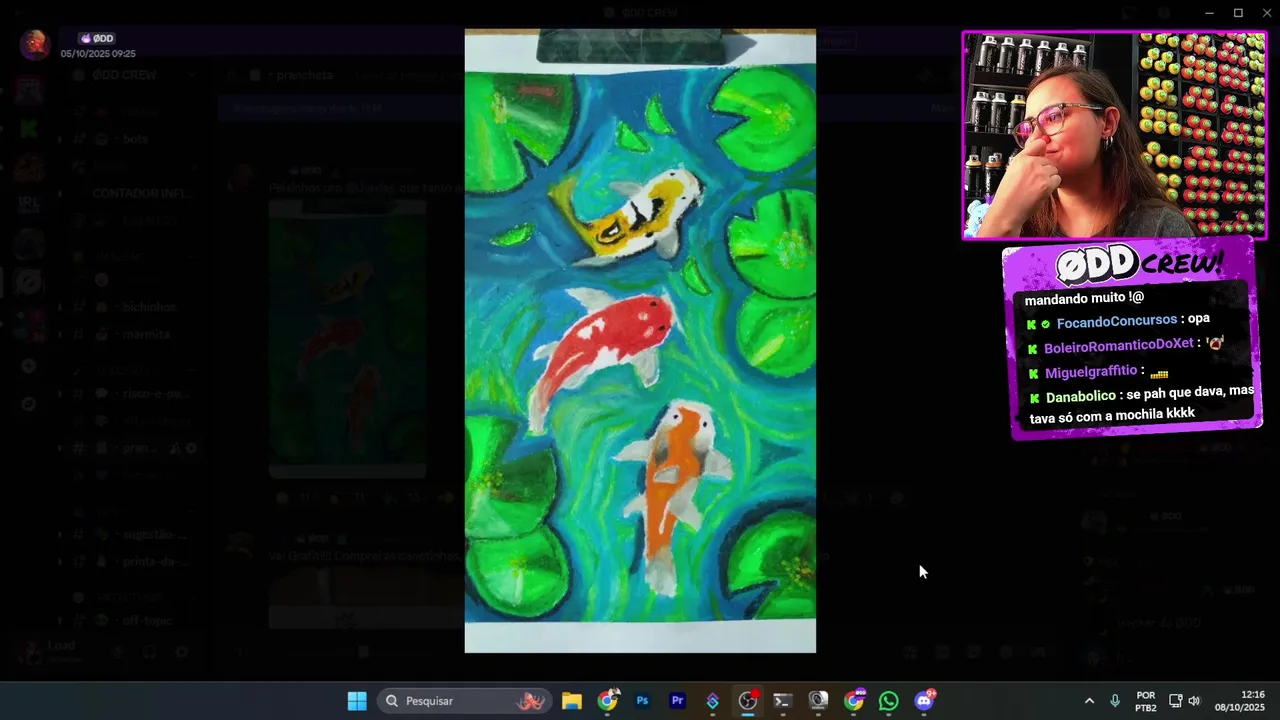Screen dimensions: 1280x720
Task: Open ØDD CREW server header dropdown
Action: click(x=135, y=75)
